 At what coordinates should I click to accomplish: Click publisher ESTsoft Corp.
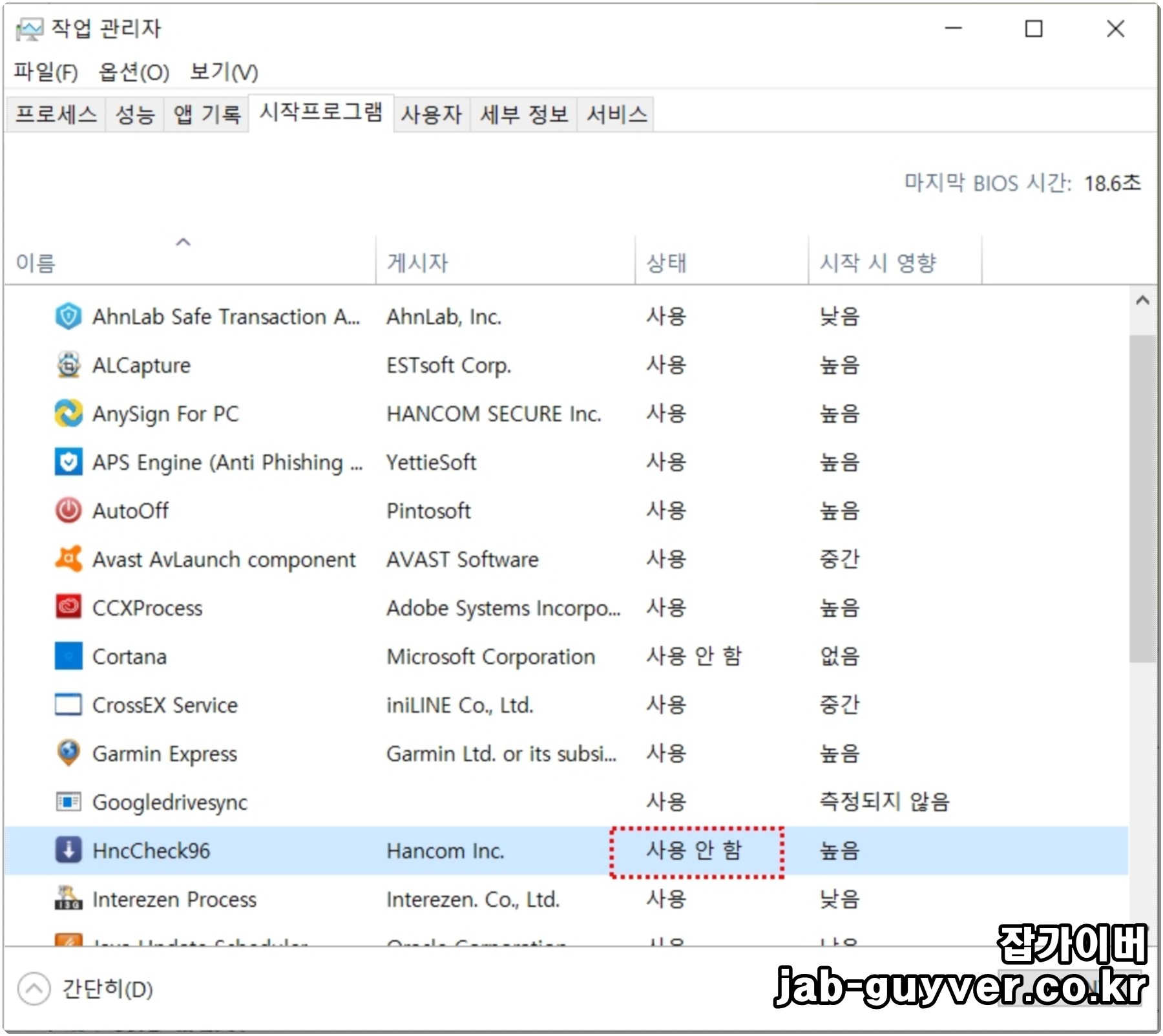point(448,365)
